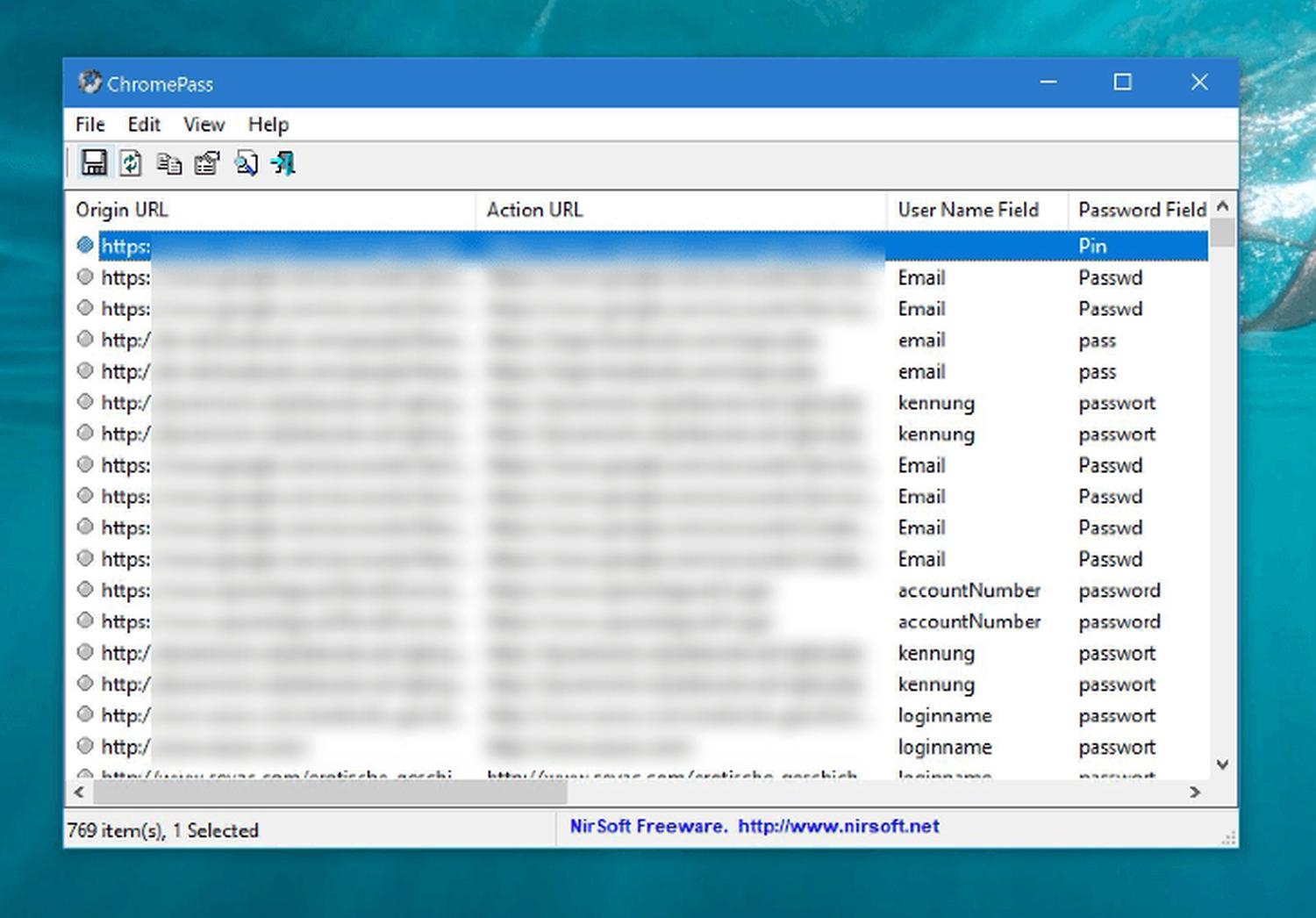The height and width of the screenshot is (918, 1316).
Task: Open the File menu
Action: 89,125
